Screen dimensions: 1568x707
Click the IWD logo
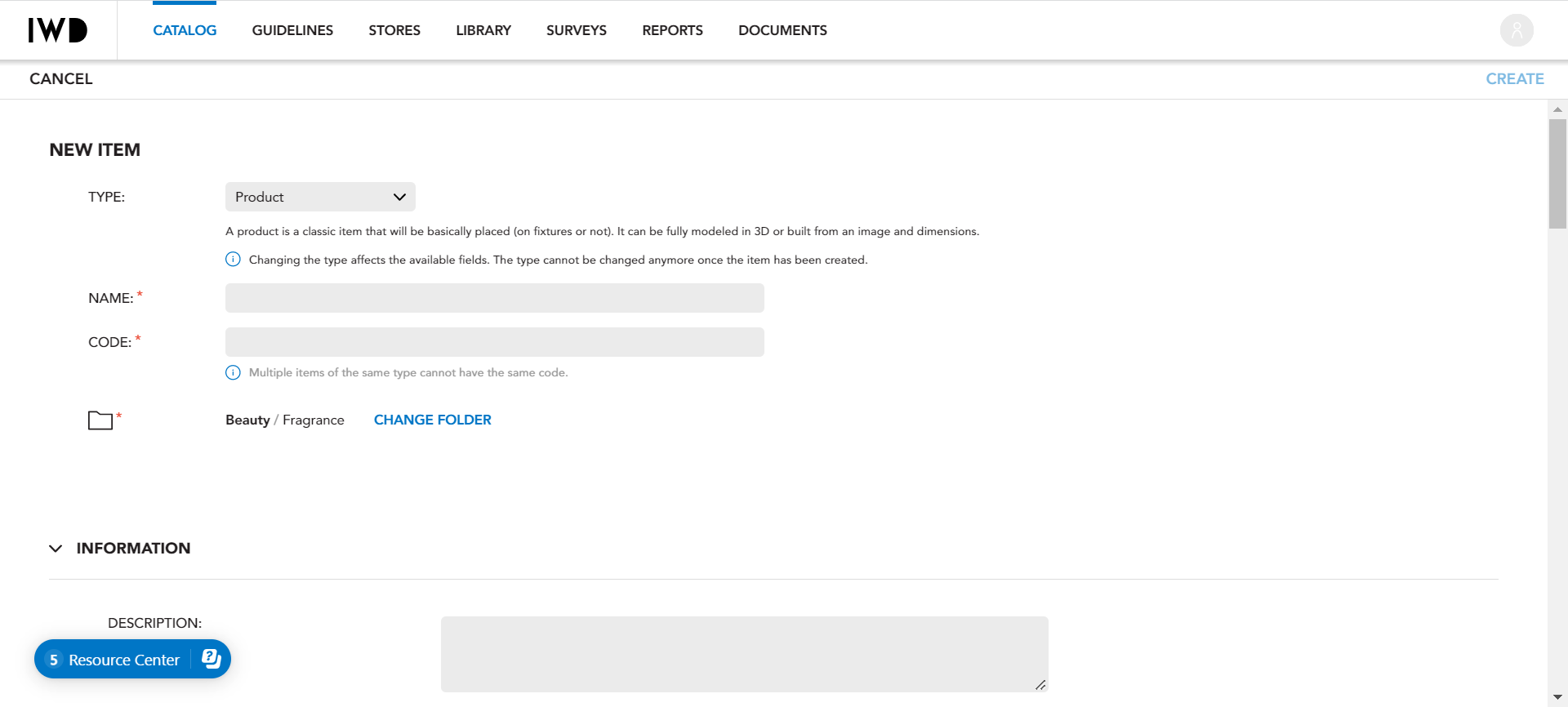pyautogui.click(x=57, y=30)
